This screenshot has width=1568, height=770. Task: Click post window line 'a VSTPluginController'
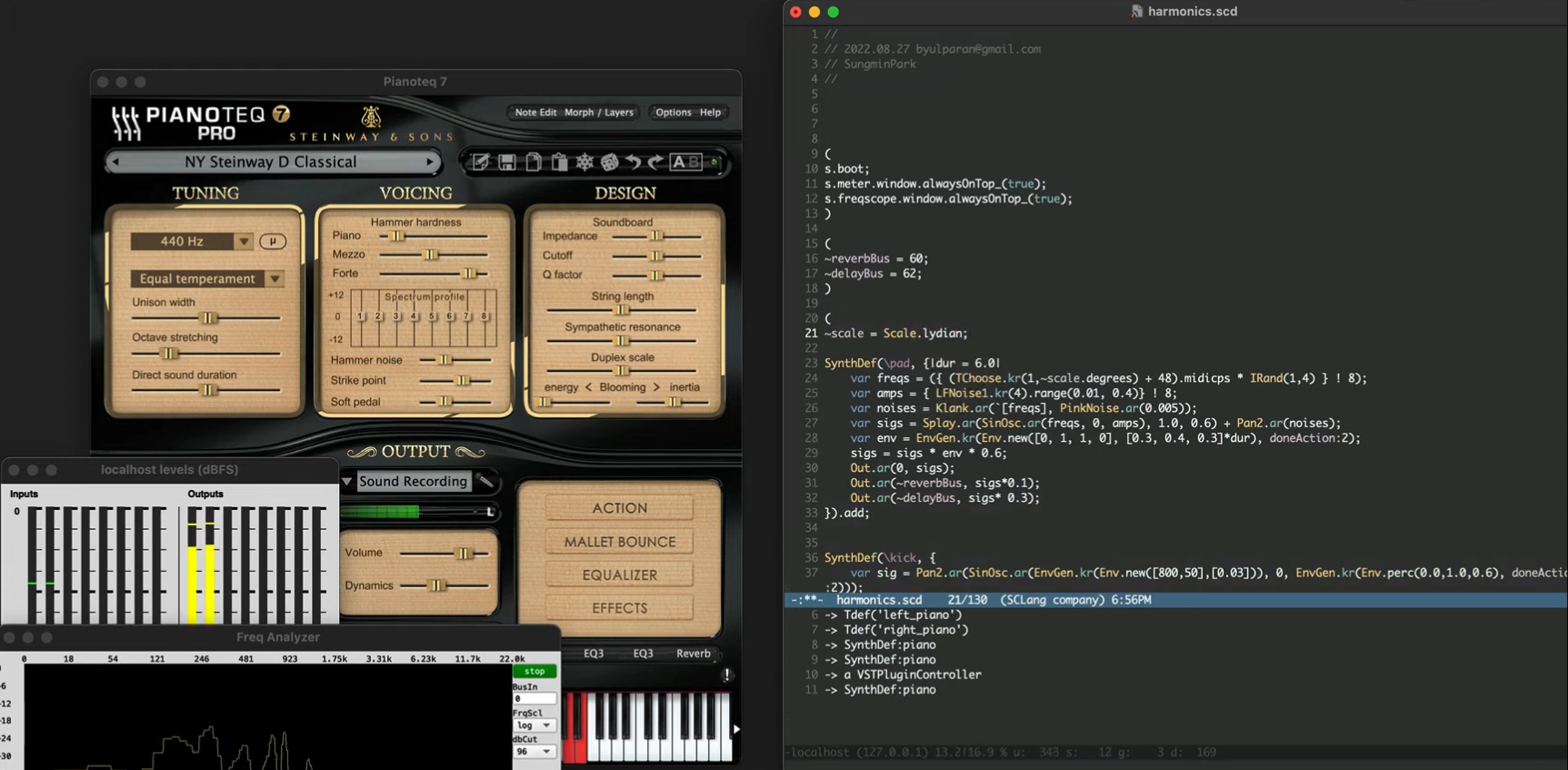click(912, 675)
